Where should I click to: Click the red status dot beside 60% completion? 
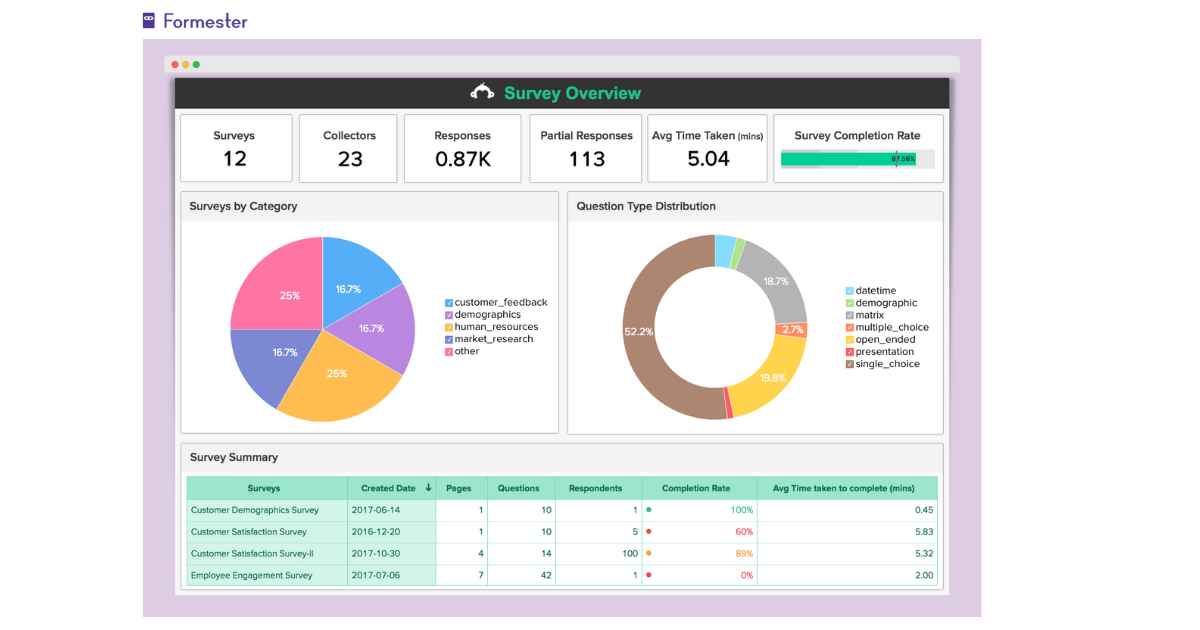(648, 531)
